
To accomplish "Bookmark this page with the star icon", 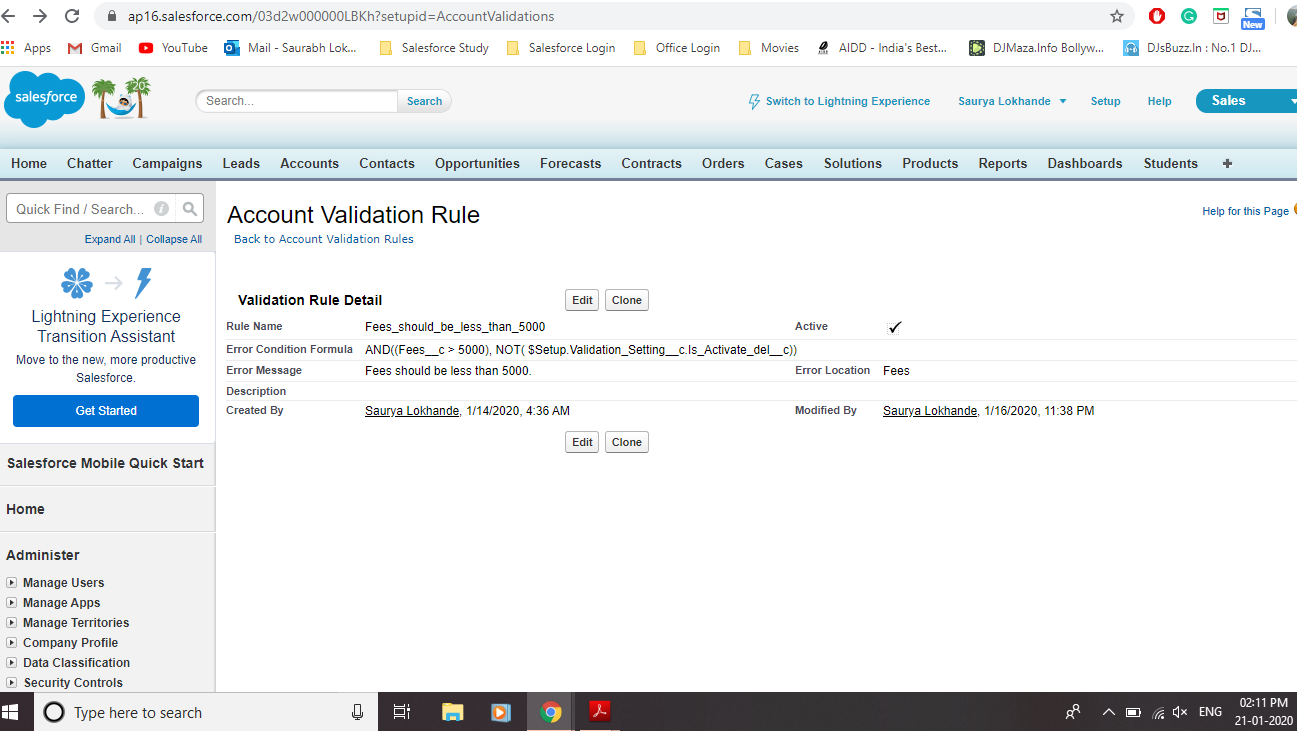I will [1117, 16].
